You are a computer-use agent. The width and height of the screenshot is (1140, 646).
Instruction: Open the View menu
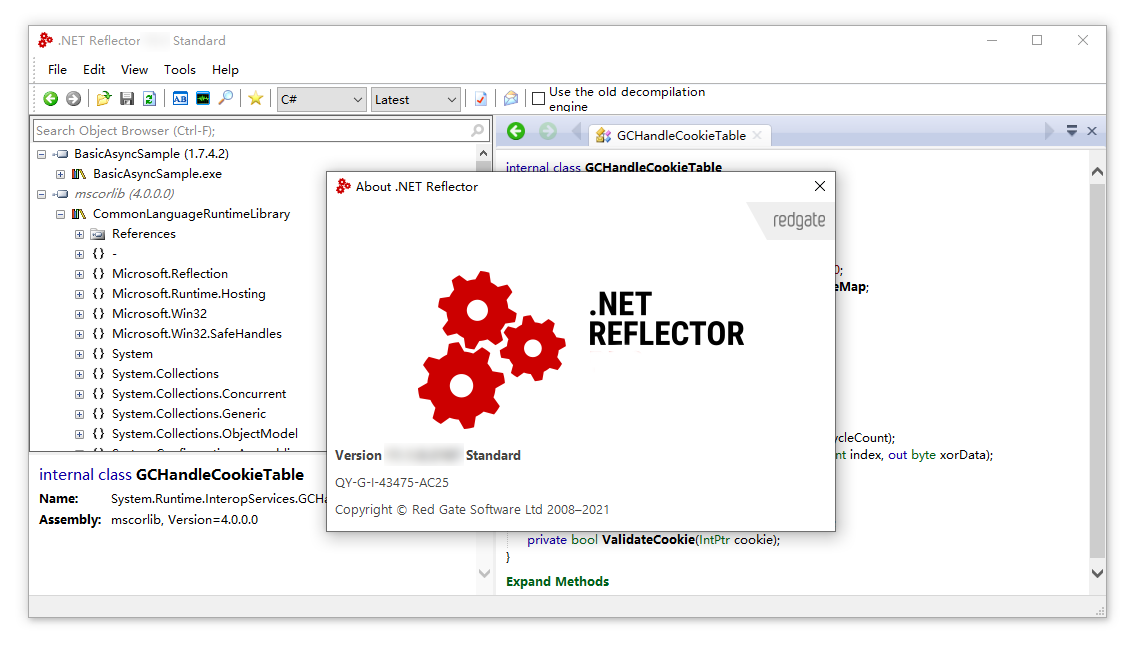[135, 70]
